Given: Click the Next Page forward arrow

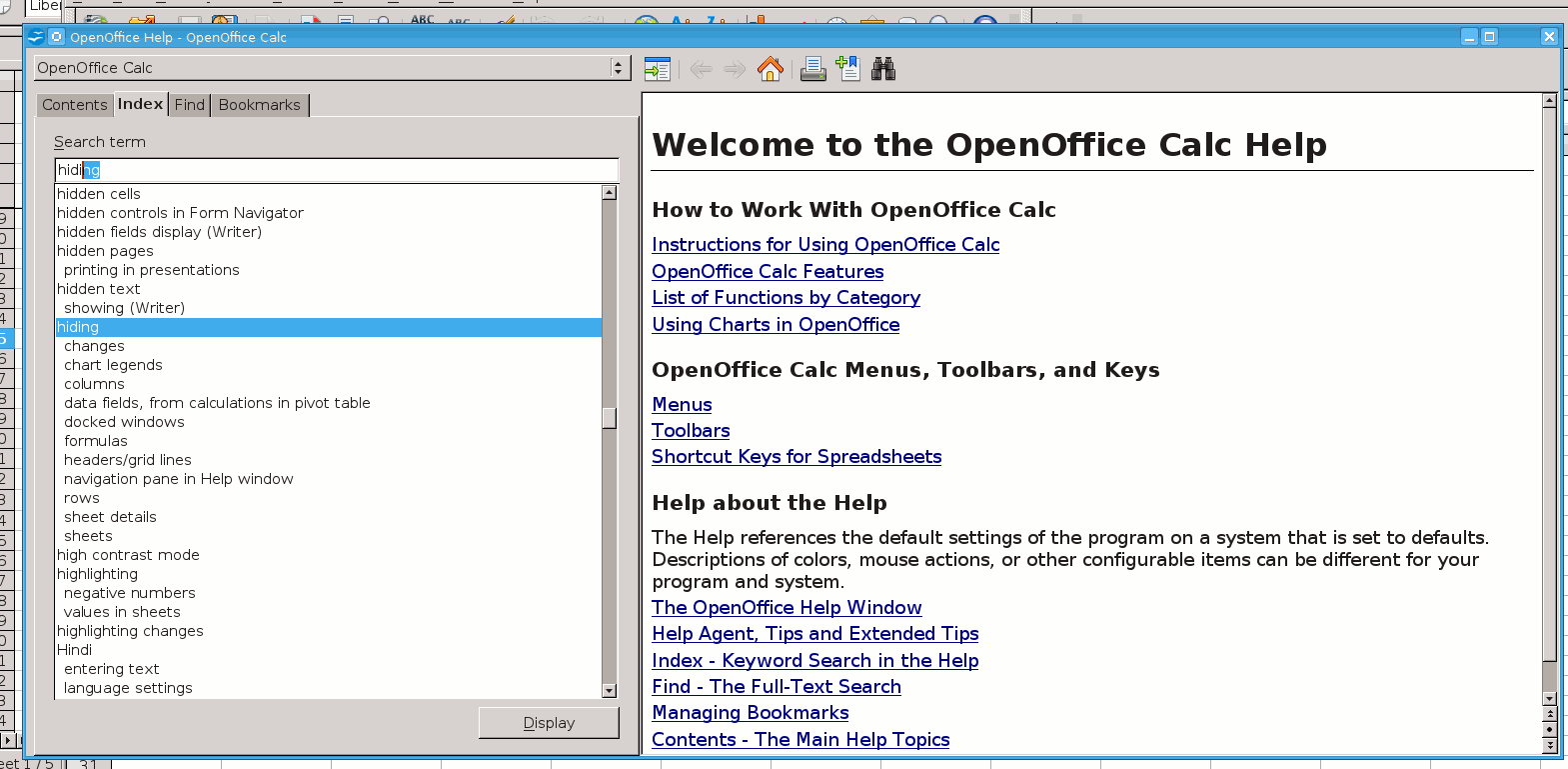Looking at the screenshot, I should 735,69.
